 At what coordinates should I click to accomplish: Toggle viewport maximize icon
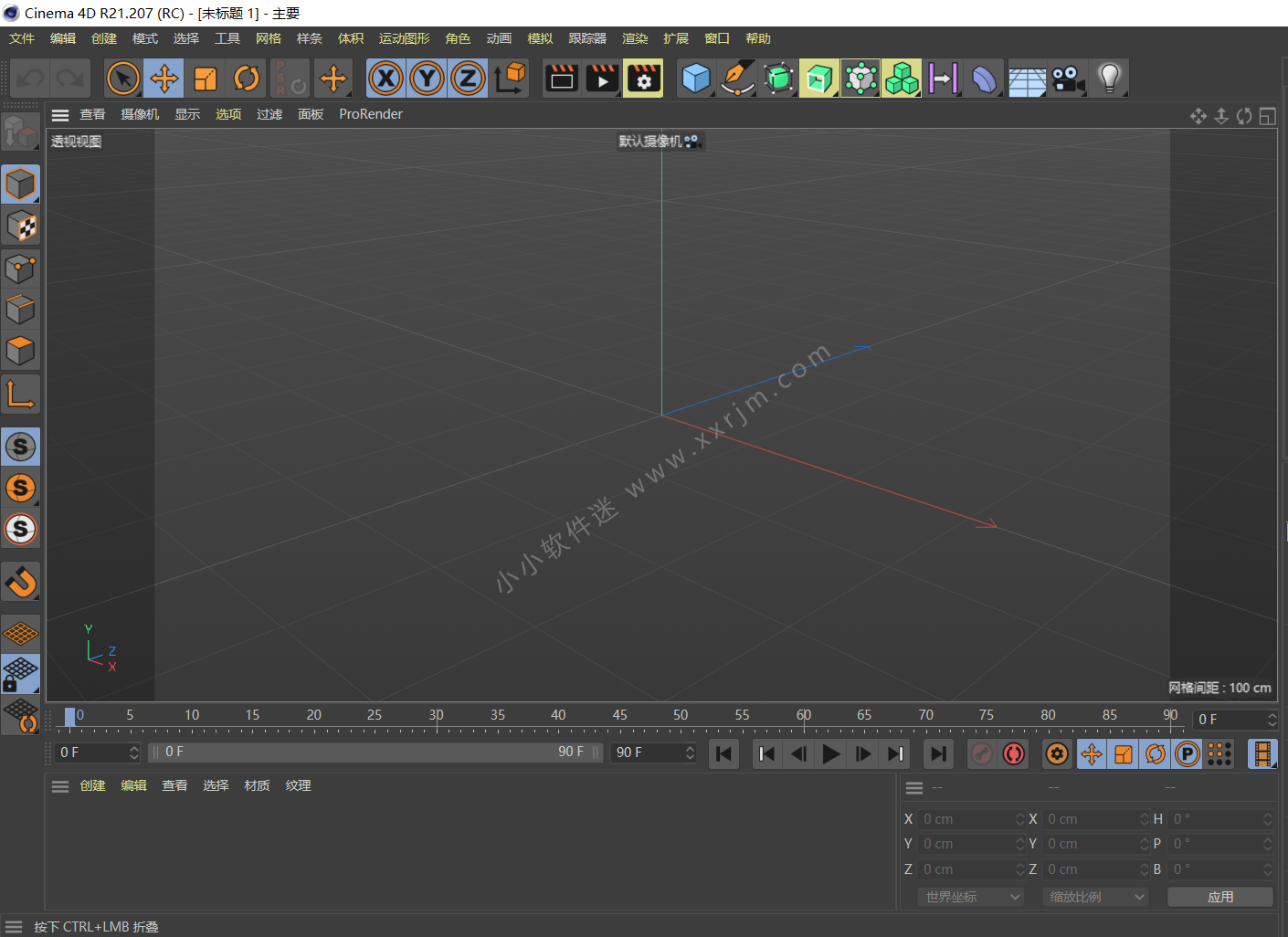(x=1267, y=116)
